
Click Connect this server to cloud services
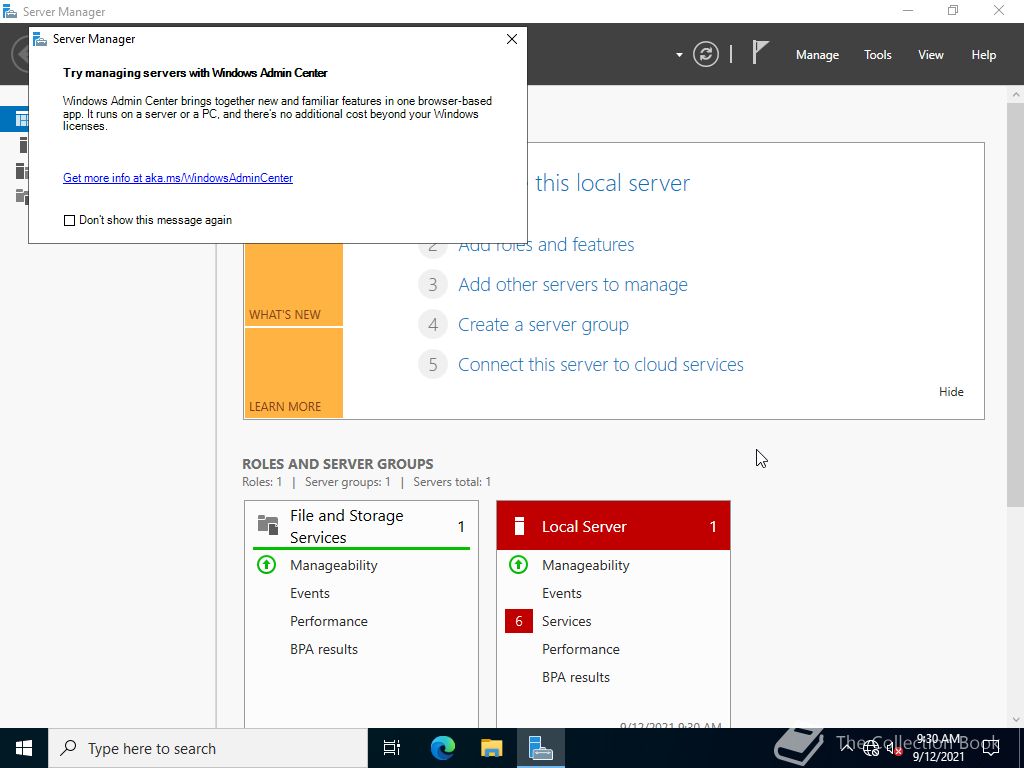[x=601, y=364]
